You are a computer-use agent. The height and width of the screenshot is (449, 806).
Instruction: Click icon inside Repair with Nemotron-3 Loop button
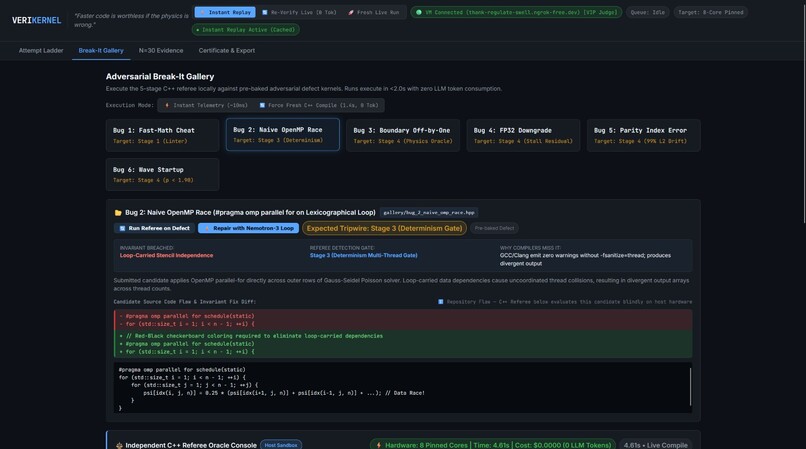click(207, 228)
